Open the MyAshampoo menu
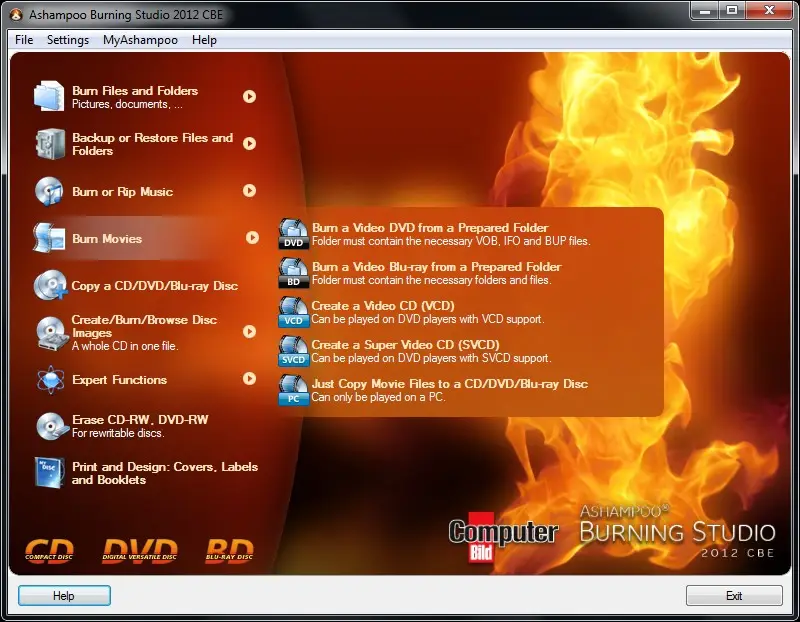Viewport: 800px width, 622px height. (x=140, y=40)
